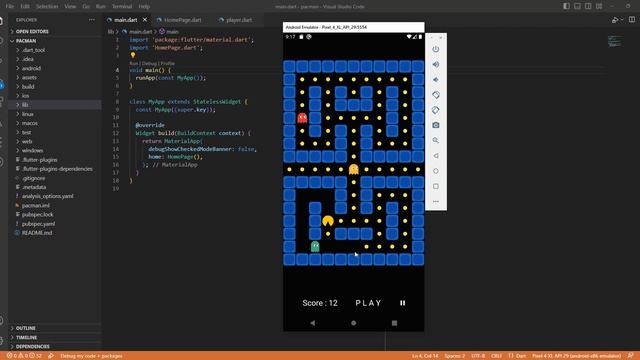Click the lightbulb quick-fix icon
This screenshot has width=640, height=360.
coord(133,55)
